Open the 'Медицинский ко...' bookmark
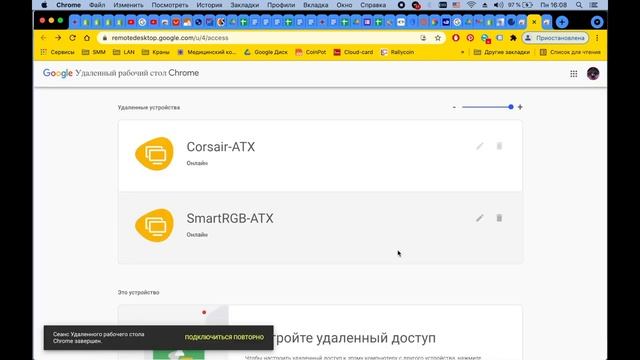Image resolution: width=640 pixels, height=360 pixels. (207, 52)
